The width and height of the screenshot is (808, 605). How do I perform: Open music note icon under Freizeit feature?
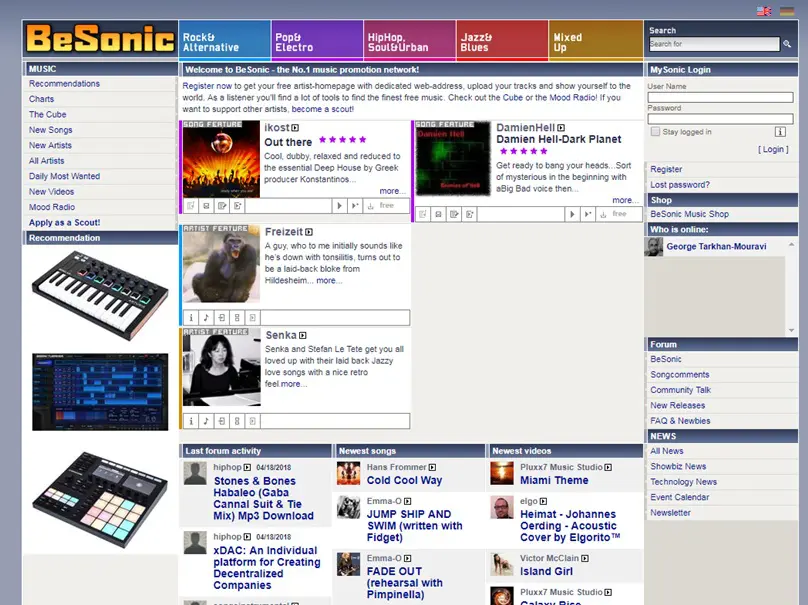point(206,317)
